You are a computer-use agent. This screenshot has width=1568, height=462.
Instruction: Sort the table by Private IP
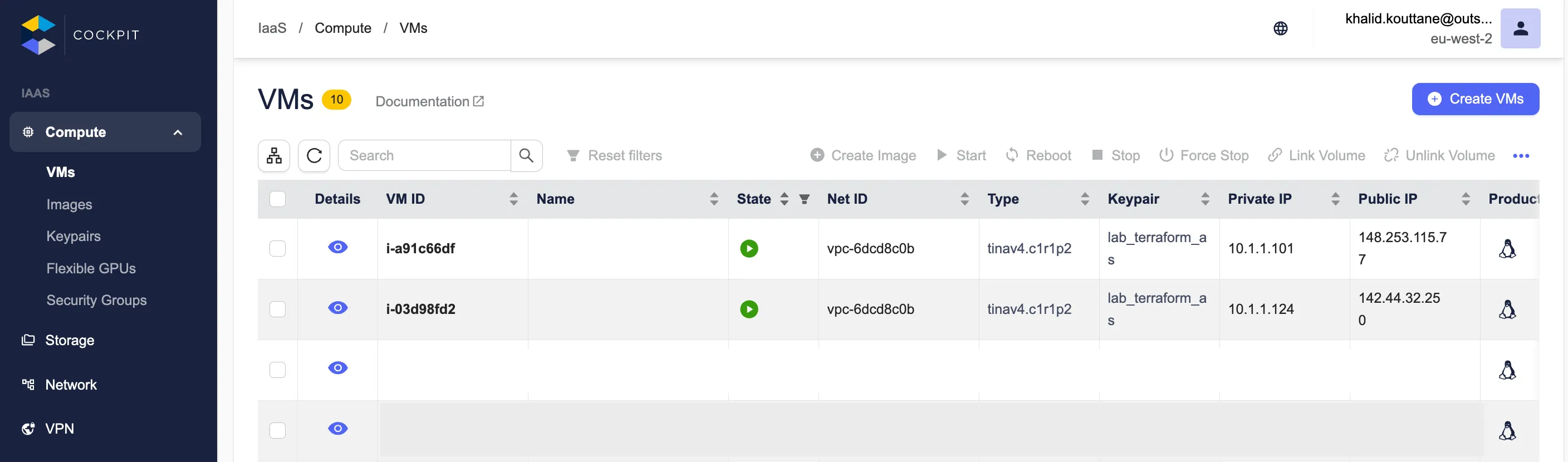click(1335, 199)
